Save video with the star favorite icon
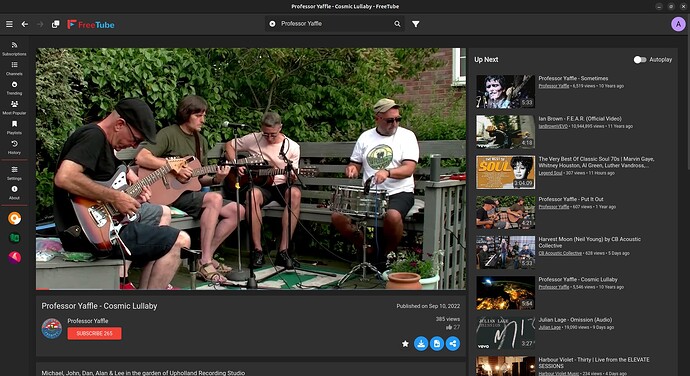 [x=405, y=343]
